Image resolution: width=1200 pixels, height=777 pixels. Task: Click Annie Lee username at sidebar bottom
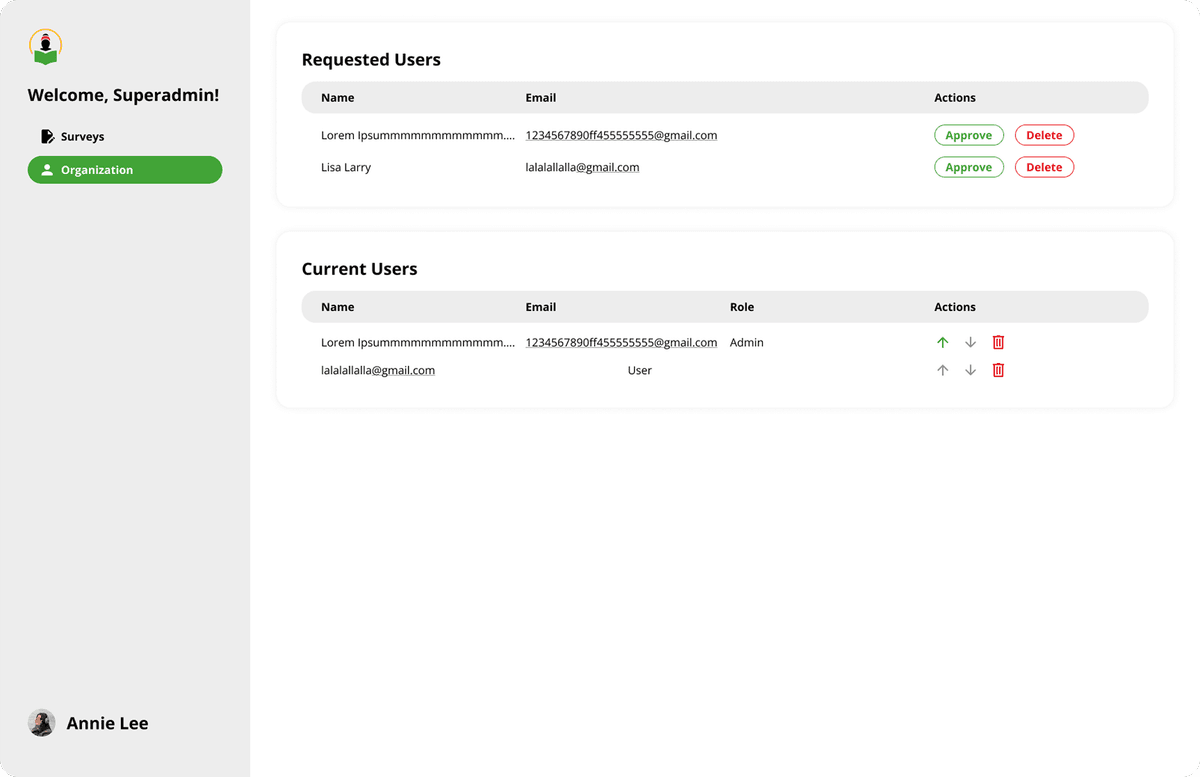(x=107, y=723)
